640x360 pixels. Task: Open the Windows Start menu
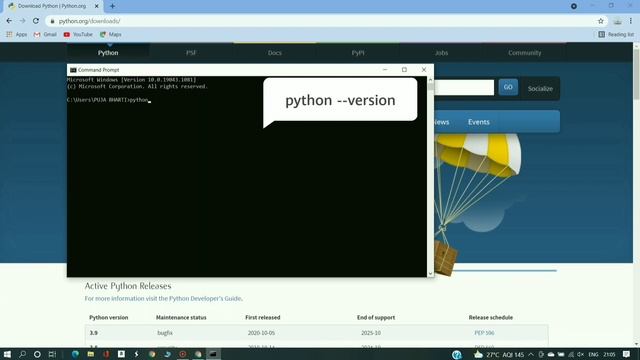click(x=7, y=354)
